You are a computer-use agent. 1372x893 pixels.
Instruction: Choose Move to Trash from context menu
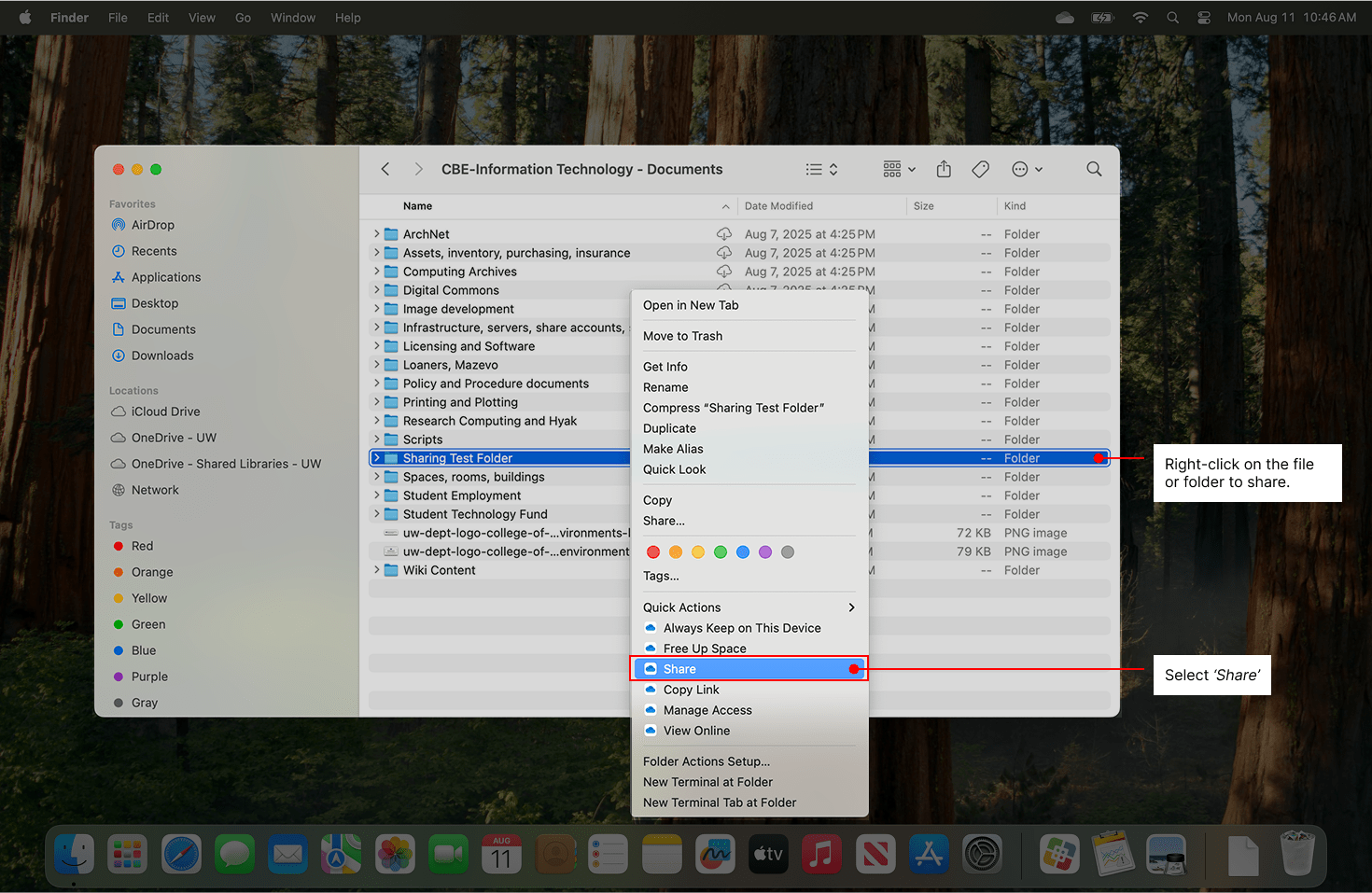point(682,336)
